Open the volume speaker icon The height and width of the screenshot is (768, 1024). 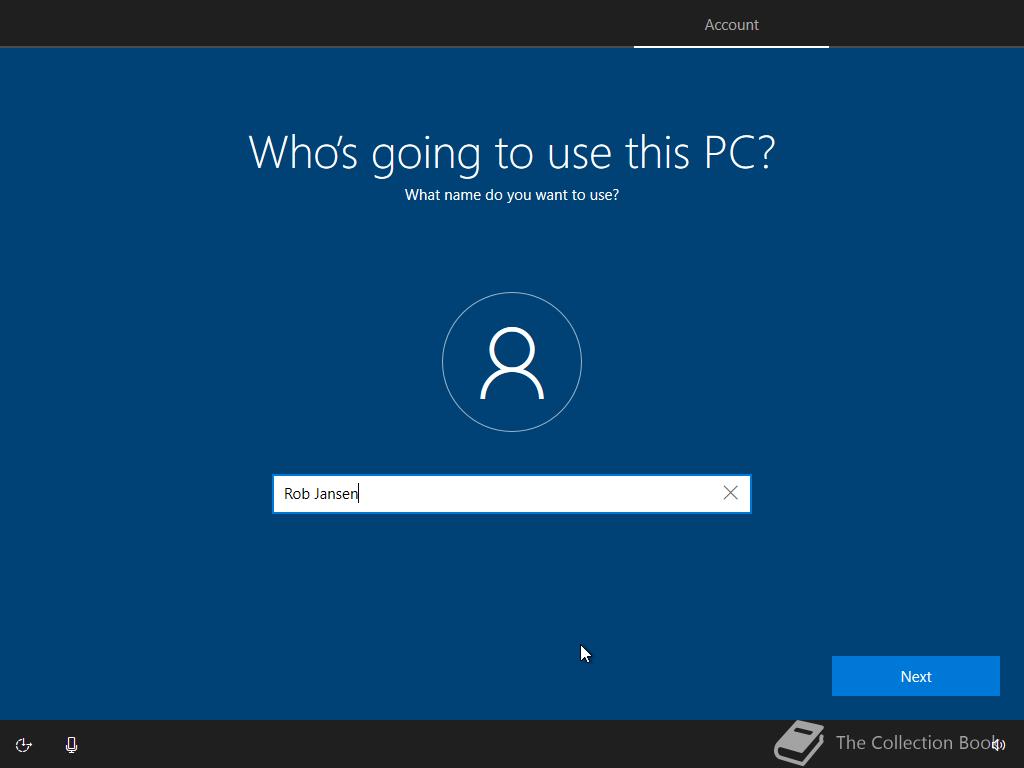[999, 745]
